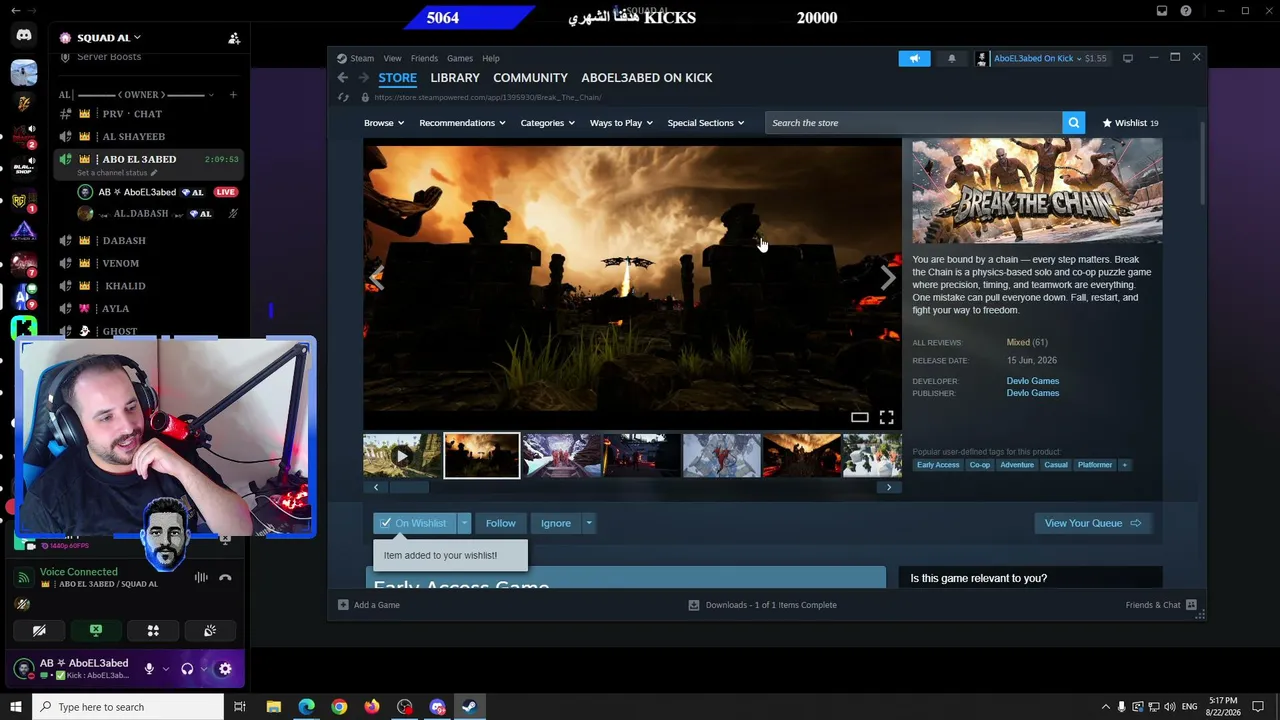Toggle On Wishlist for Break the Chain
The height and width of the screenshot is (720, 1280).
click(414, 523)
